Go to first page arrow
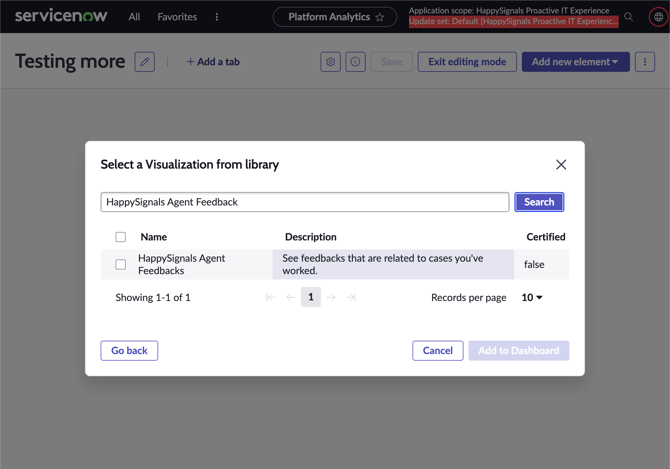The width and height of the screenshot is (670, 469). pos(270,297)
